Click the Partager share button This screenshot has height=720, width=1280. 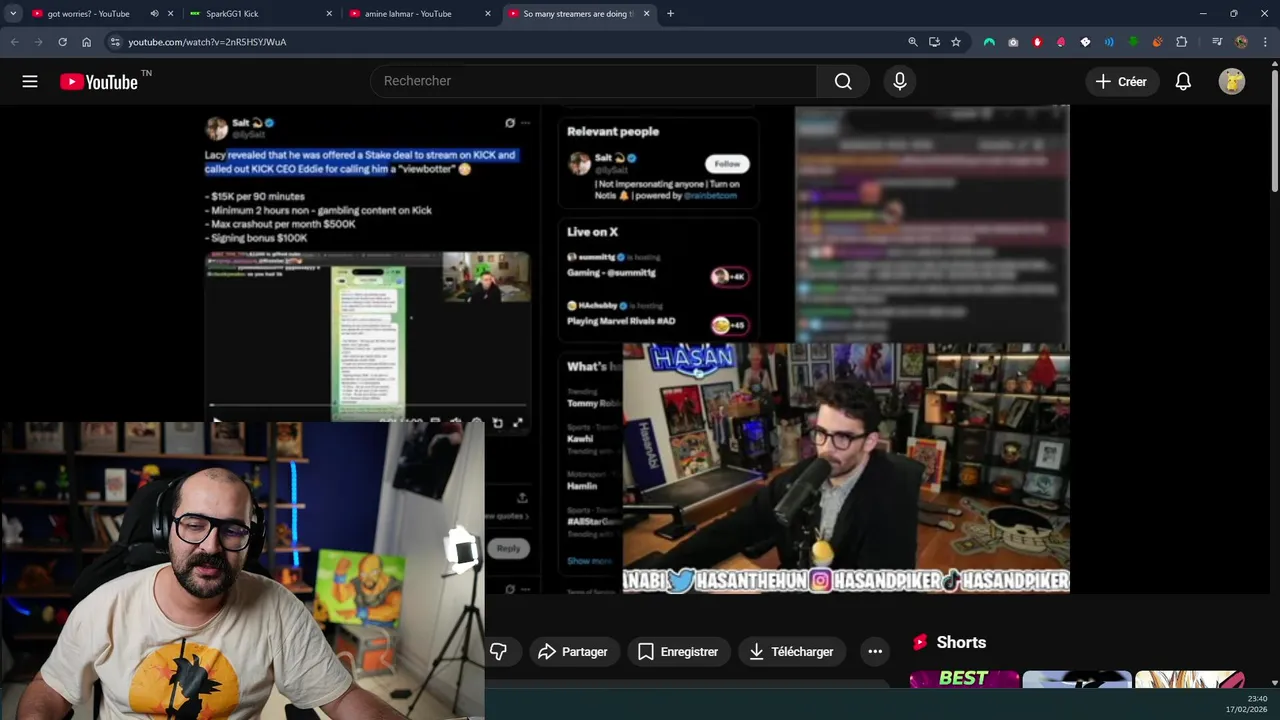(x=573, y=652)
